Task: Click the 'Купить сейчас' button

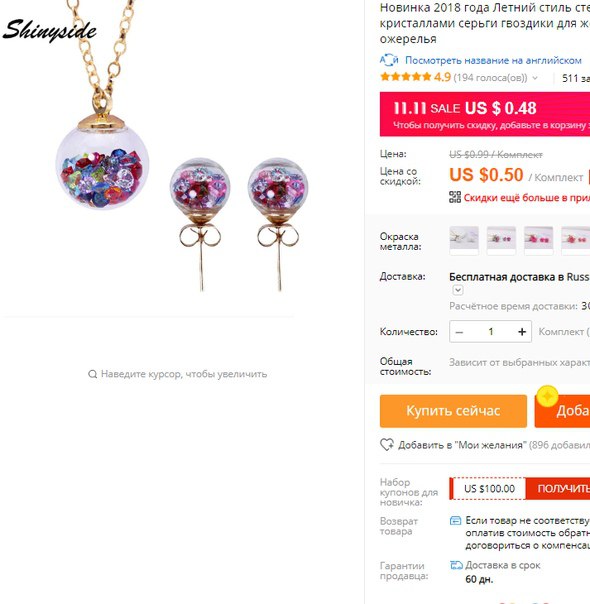Action: pos(453,411)
